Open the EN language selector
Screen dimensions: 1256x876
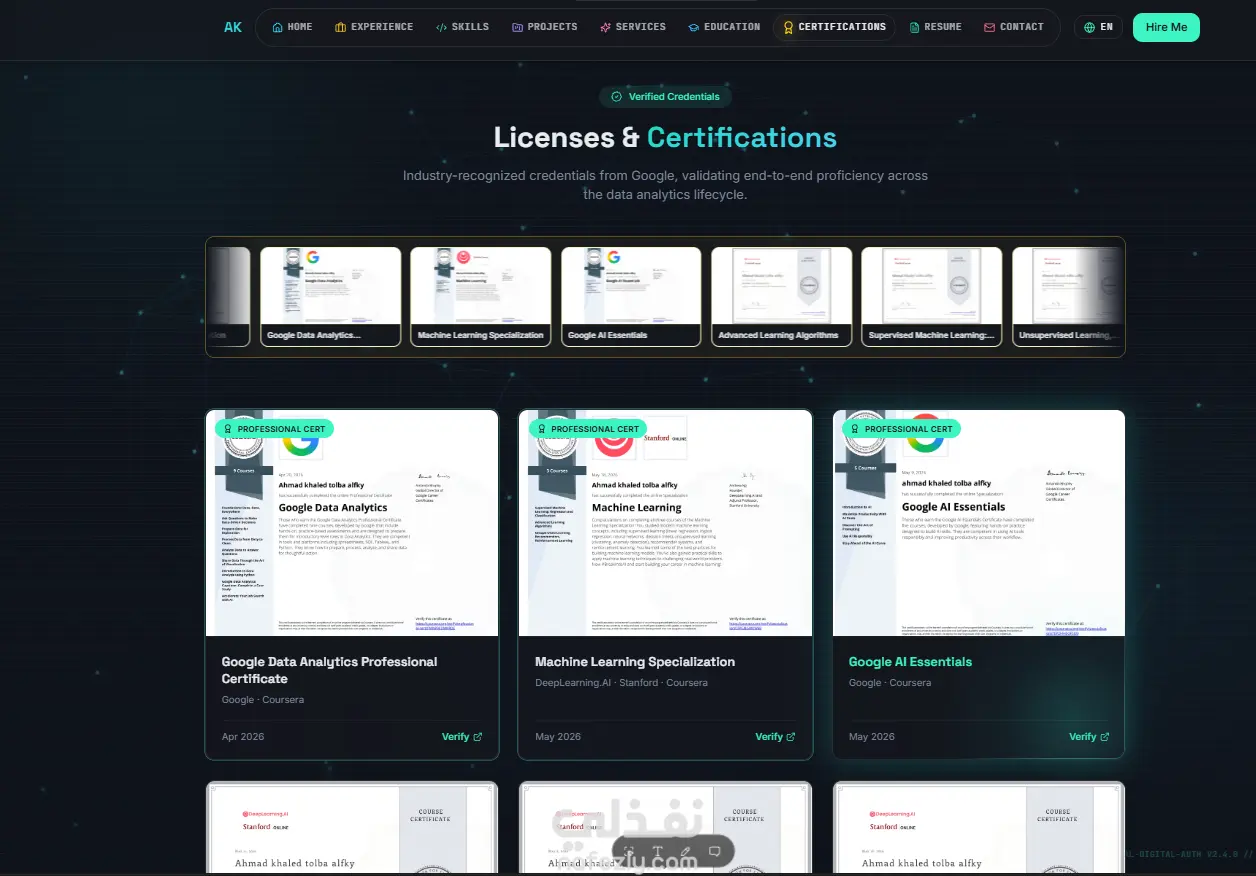pos(1098,27)
